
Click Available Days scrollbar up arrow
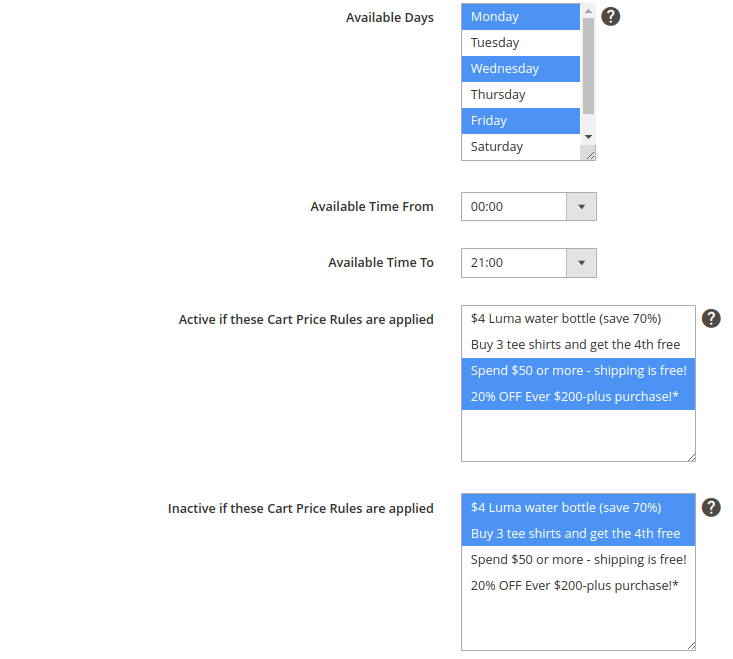pos(589,11)
